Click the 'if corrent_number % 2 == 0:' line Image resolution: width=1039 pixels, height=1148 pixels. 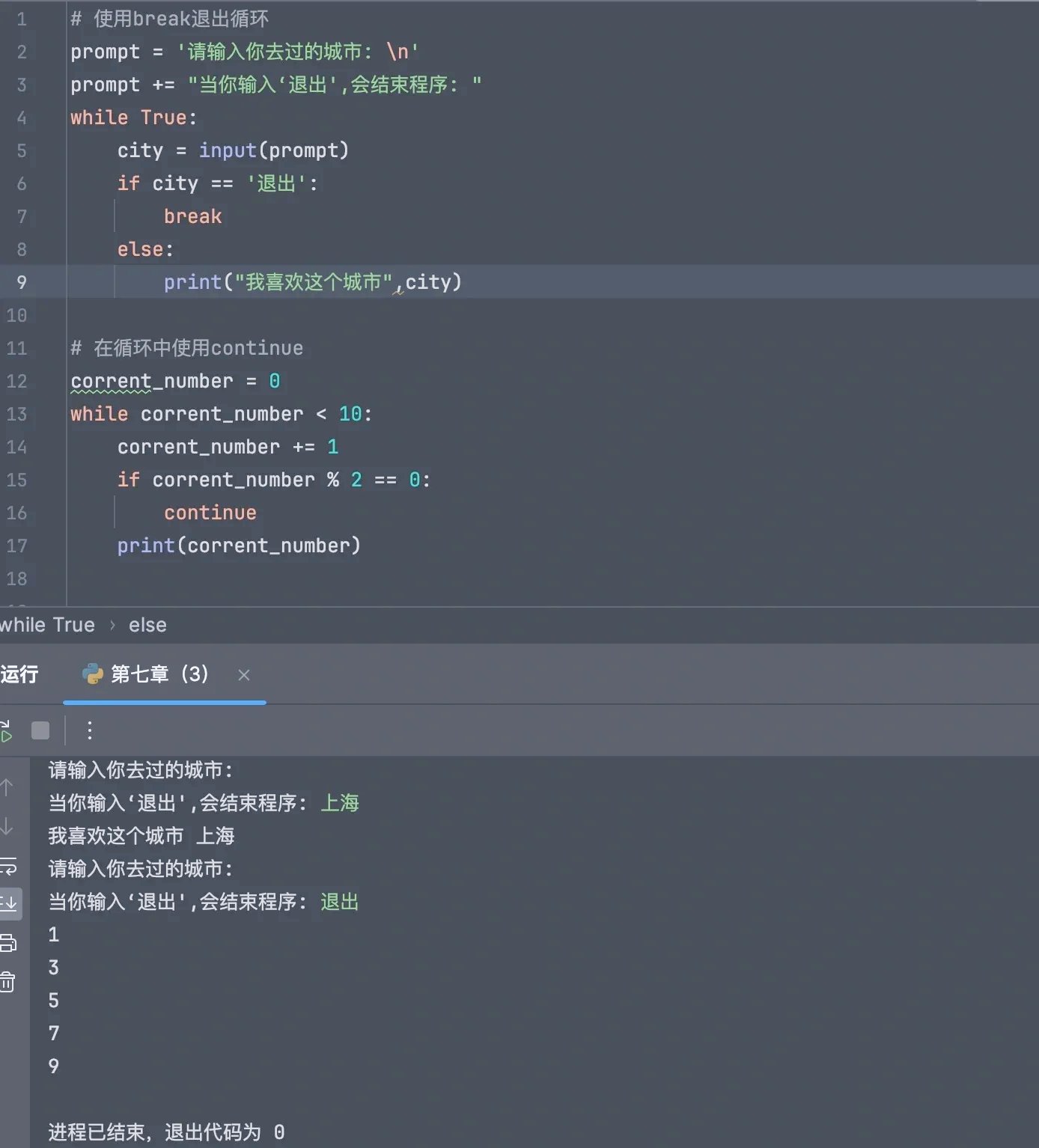pyautogui.click(x=274, y=480)
